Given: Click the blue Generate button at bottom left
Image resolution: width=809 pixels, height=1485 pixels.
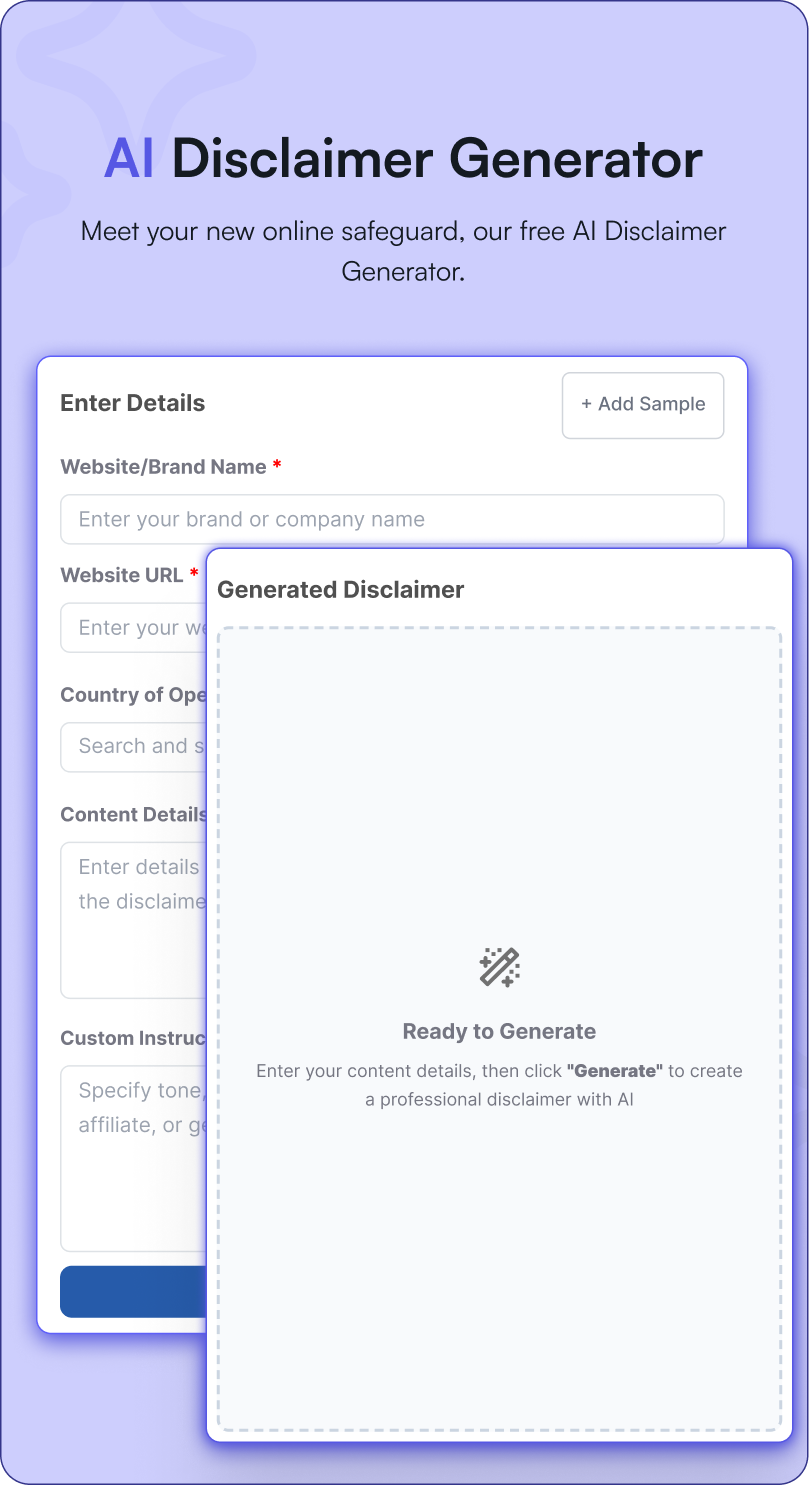Looking at the screenshot, I should pos(130,1291).
